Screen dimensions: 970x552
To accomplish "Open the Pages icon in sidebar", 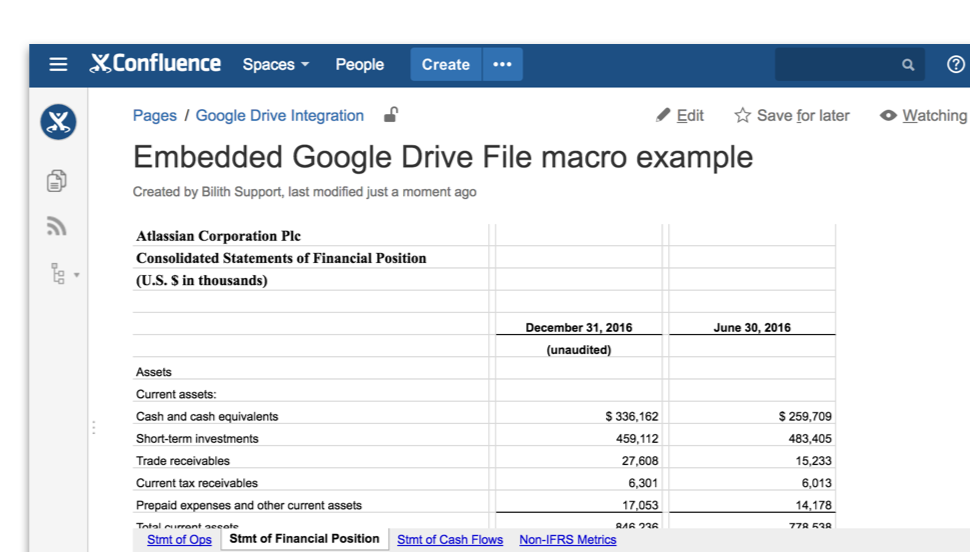I will tap(57, 181).
